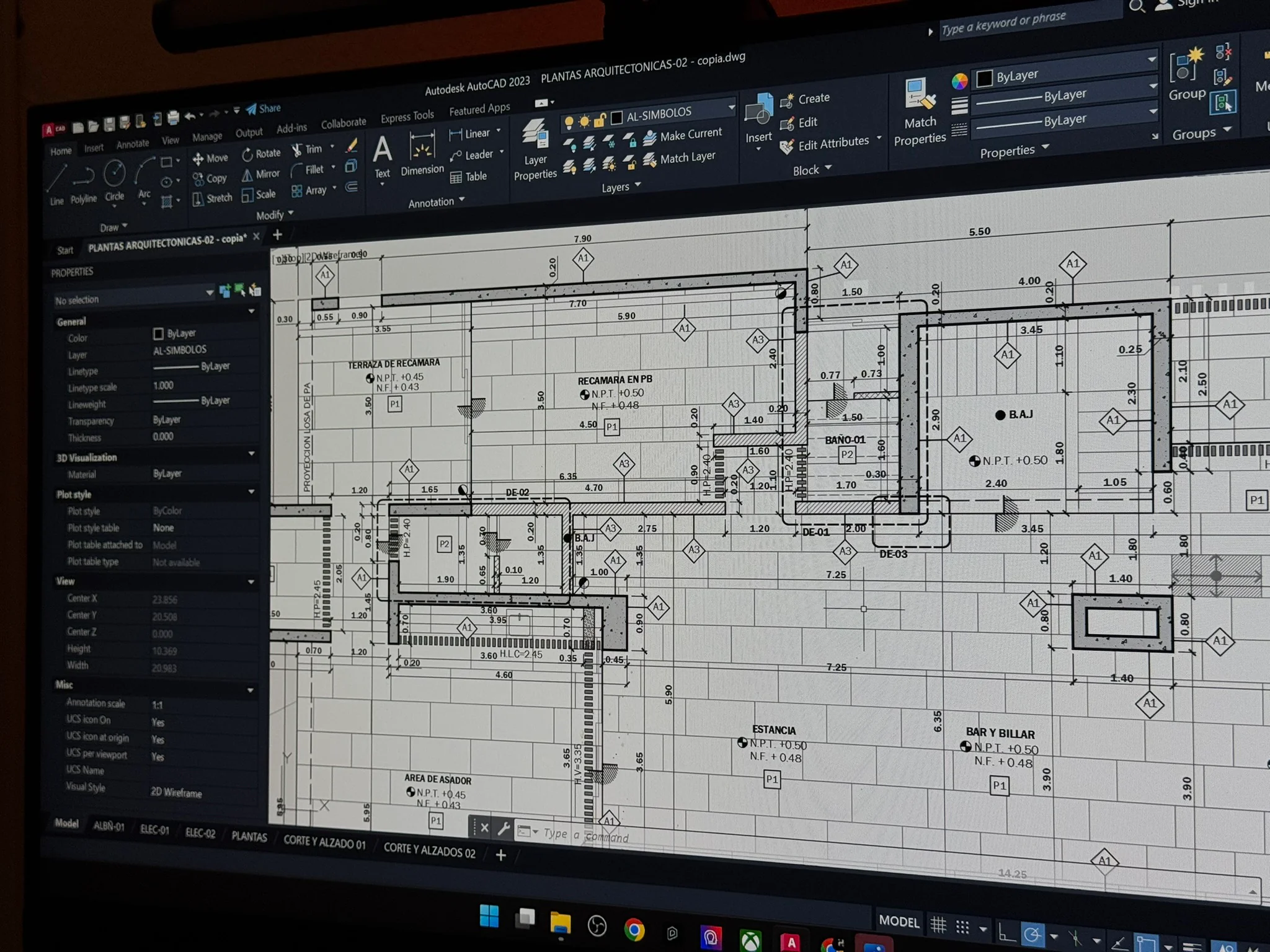The image size is (1270, 952).
Task: Switch to the PLANTAS layout tab
Action: click(x=249, y=836)
